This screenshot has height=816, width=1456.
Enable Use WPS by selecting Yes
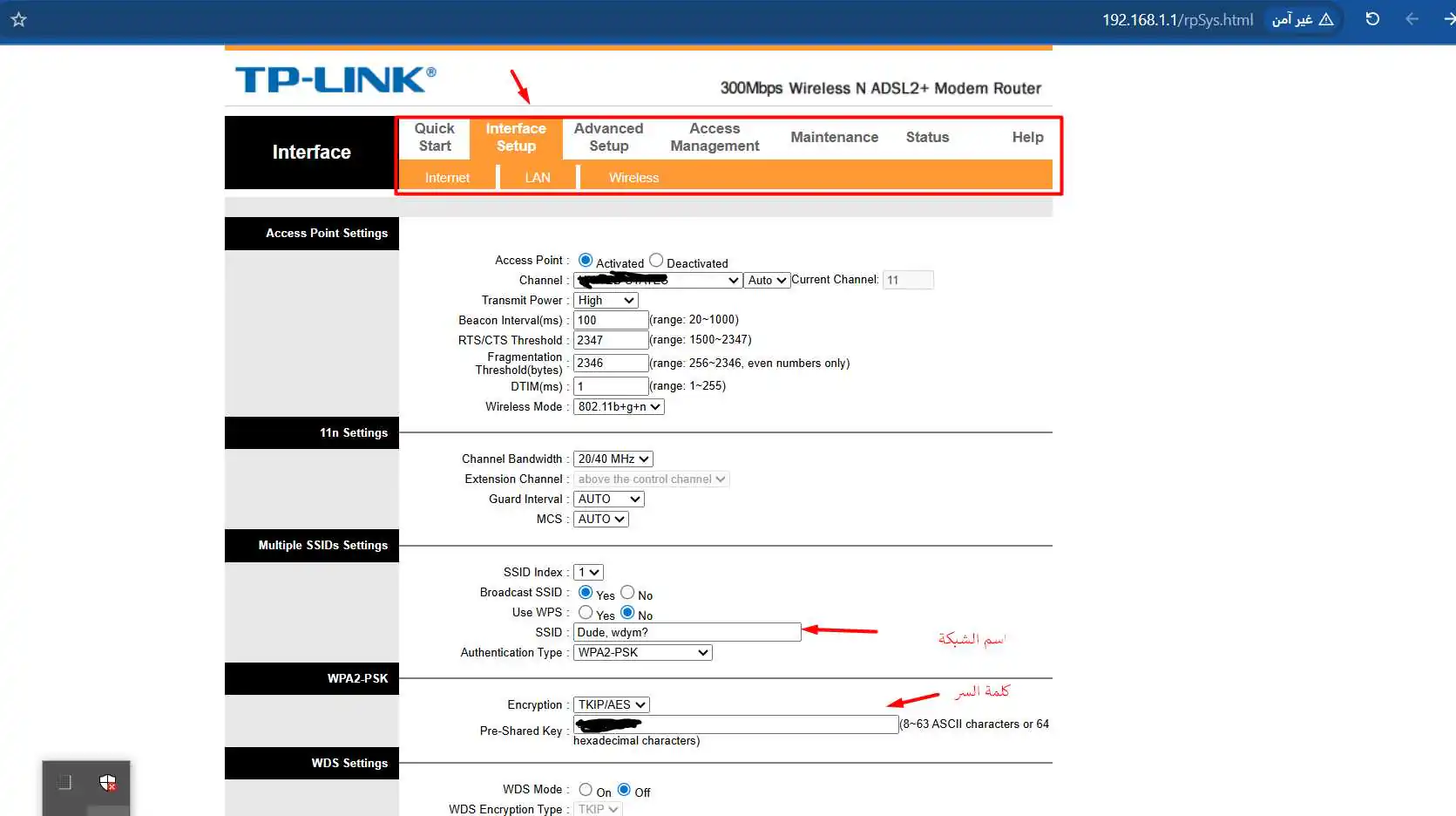(586, 613)
